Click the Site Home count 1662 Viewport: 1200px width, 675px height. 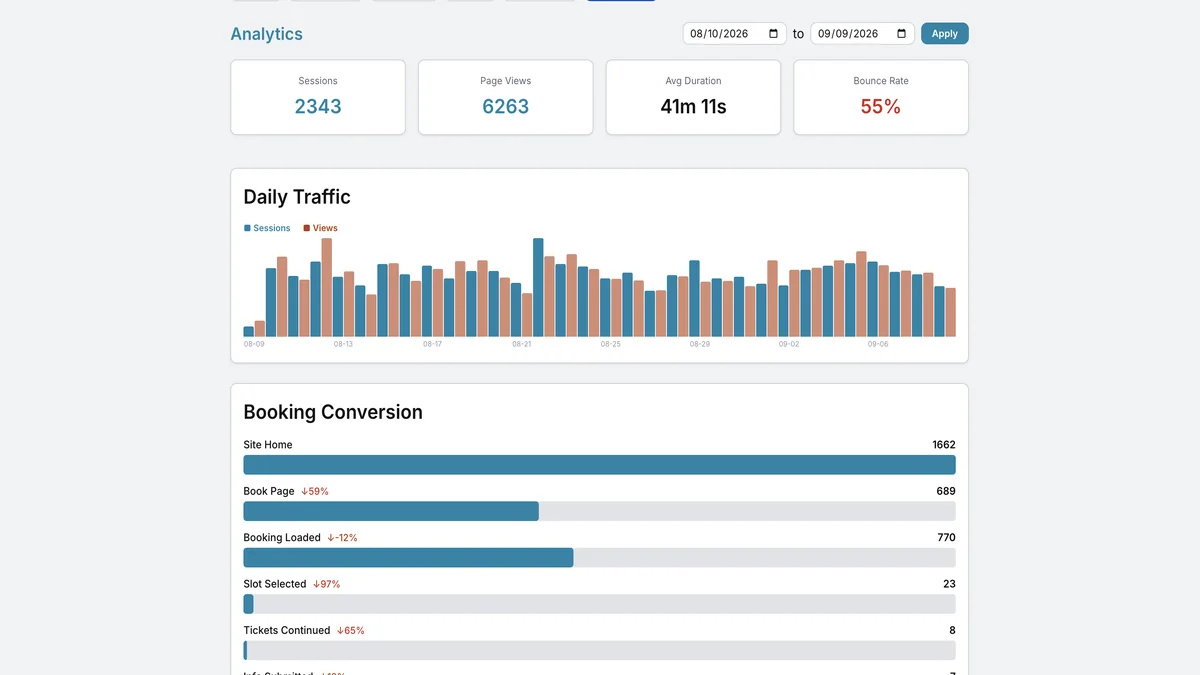pyautogui.click(x=943, y=445)
